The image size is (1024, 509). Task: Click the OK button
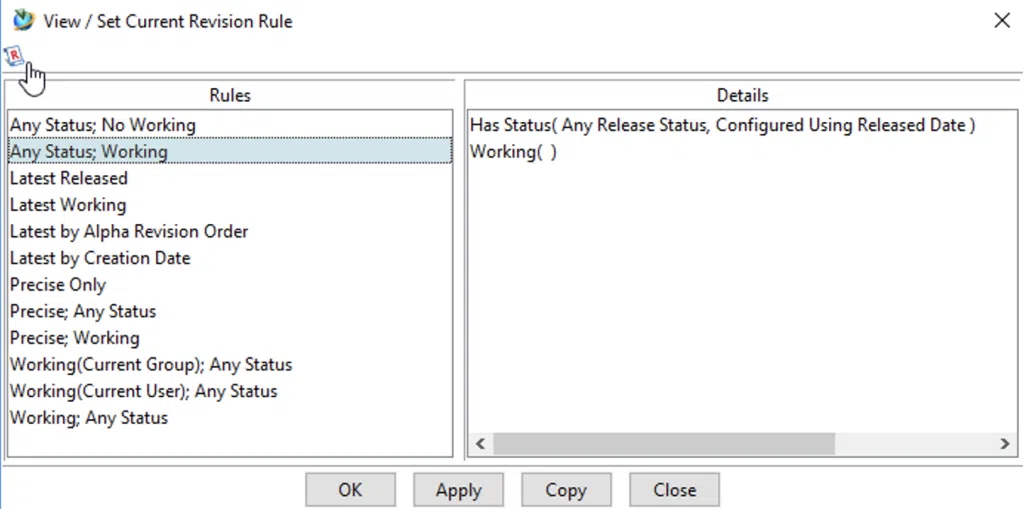pos(351,490)
